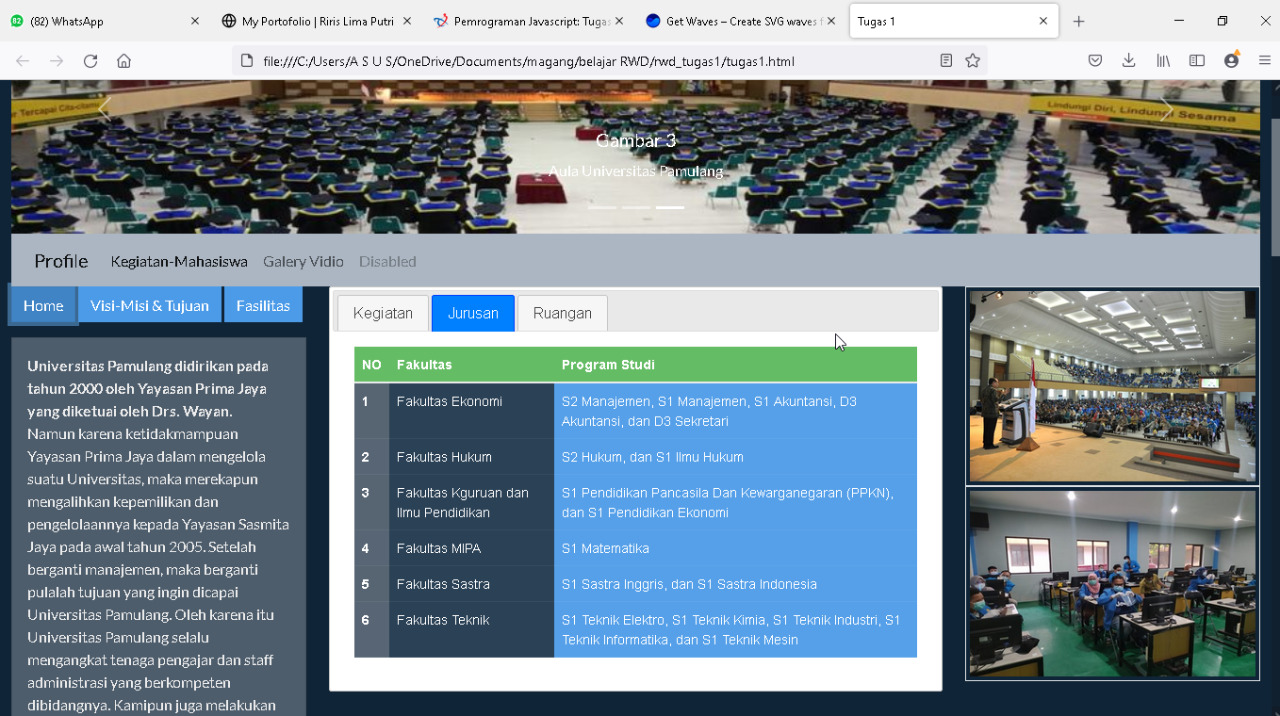
Task: Close the My Portofolio tab
Action: [407, 21]
